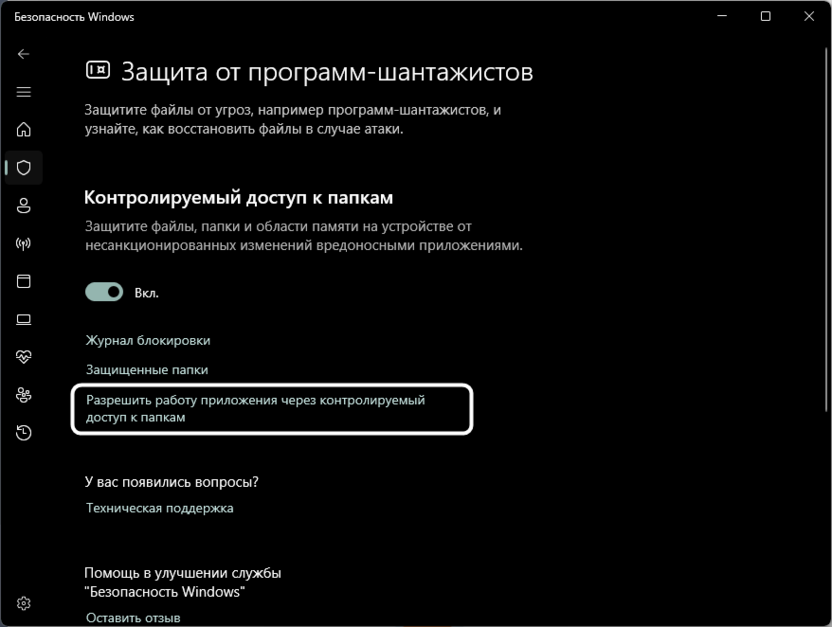Turn off Controlled folder access toggle

[x=104, y=292]
